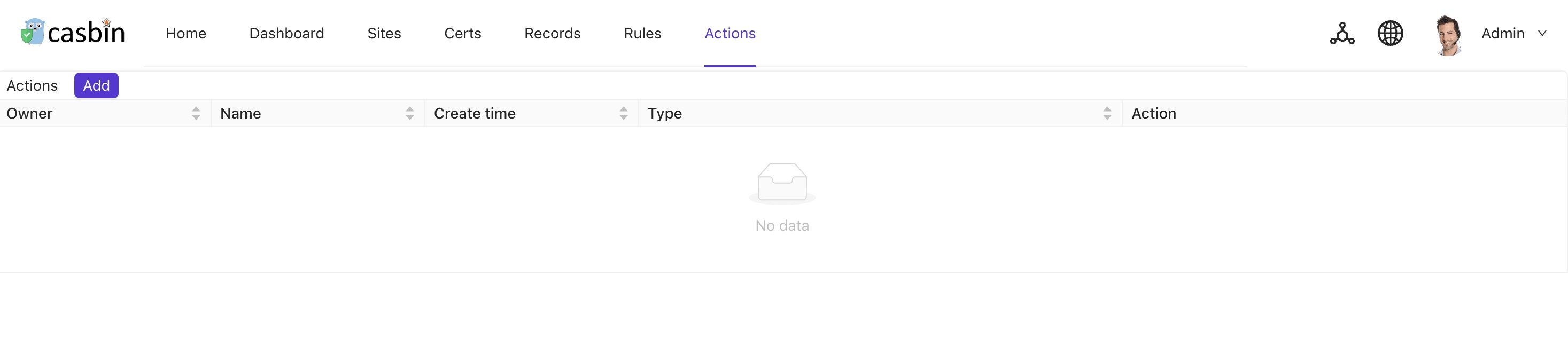The image size is (1568, 346).
Task: Click the chevron next to Admin
Action: coord(1542,34)
